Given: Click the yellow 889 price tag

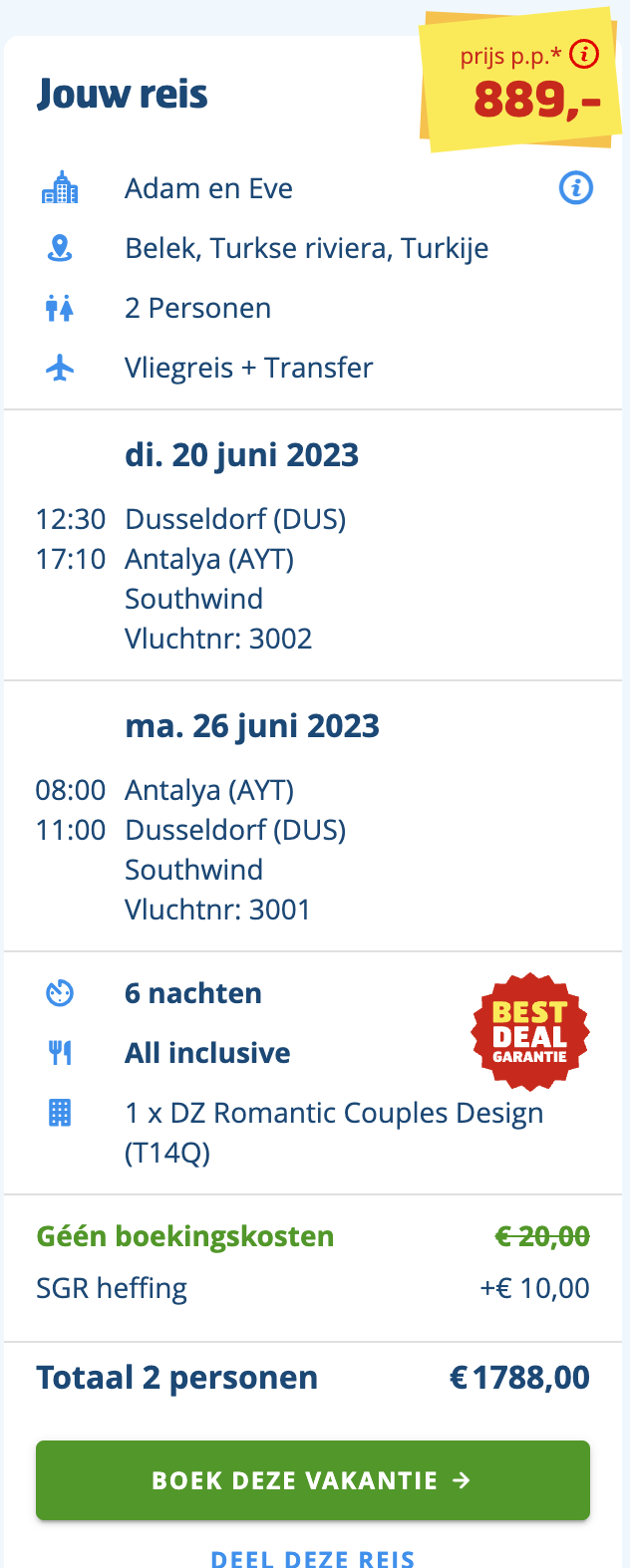Looking at the screenshot, I should [x=519, y=82].
